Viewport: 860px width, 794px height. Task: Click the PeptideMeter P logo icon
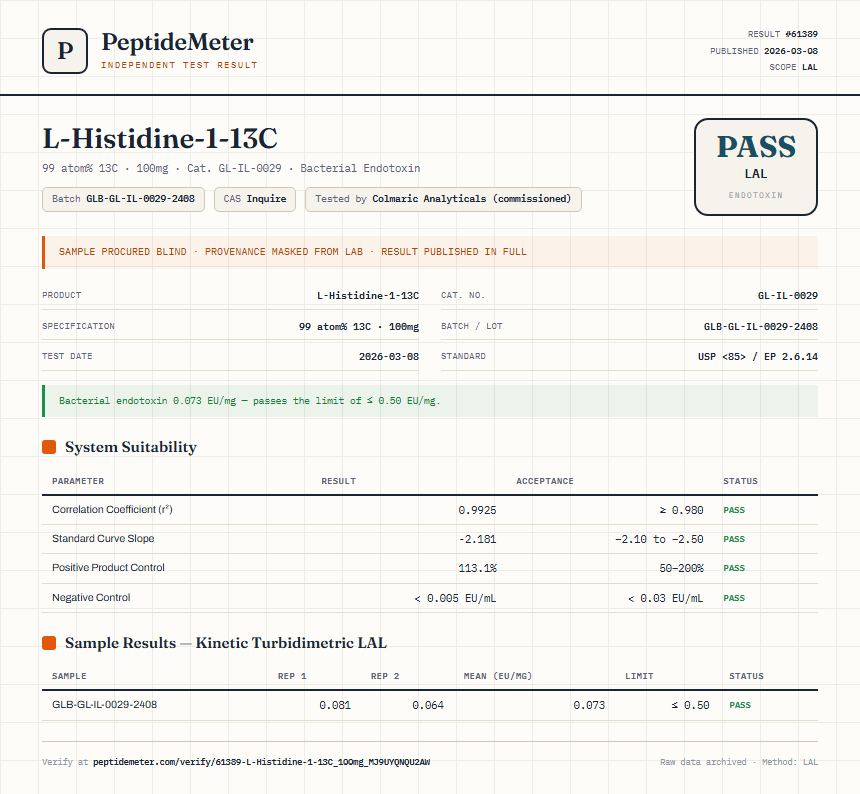click(x=65, y=51)
